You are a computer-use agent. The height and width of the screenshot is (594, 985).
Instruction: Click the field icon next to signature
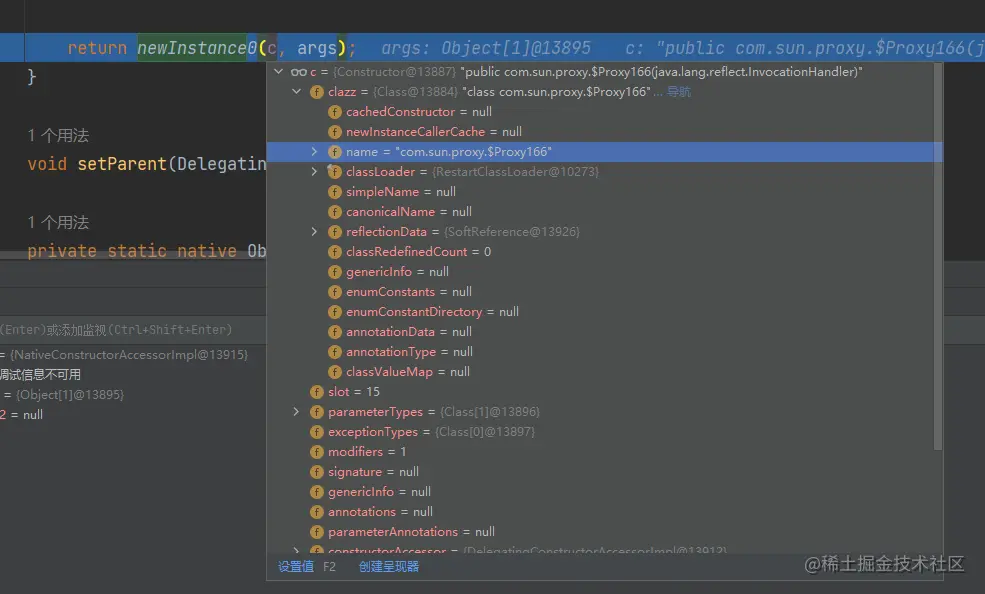(x=317, y=472)
